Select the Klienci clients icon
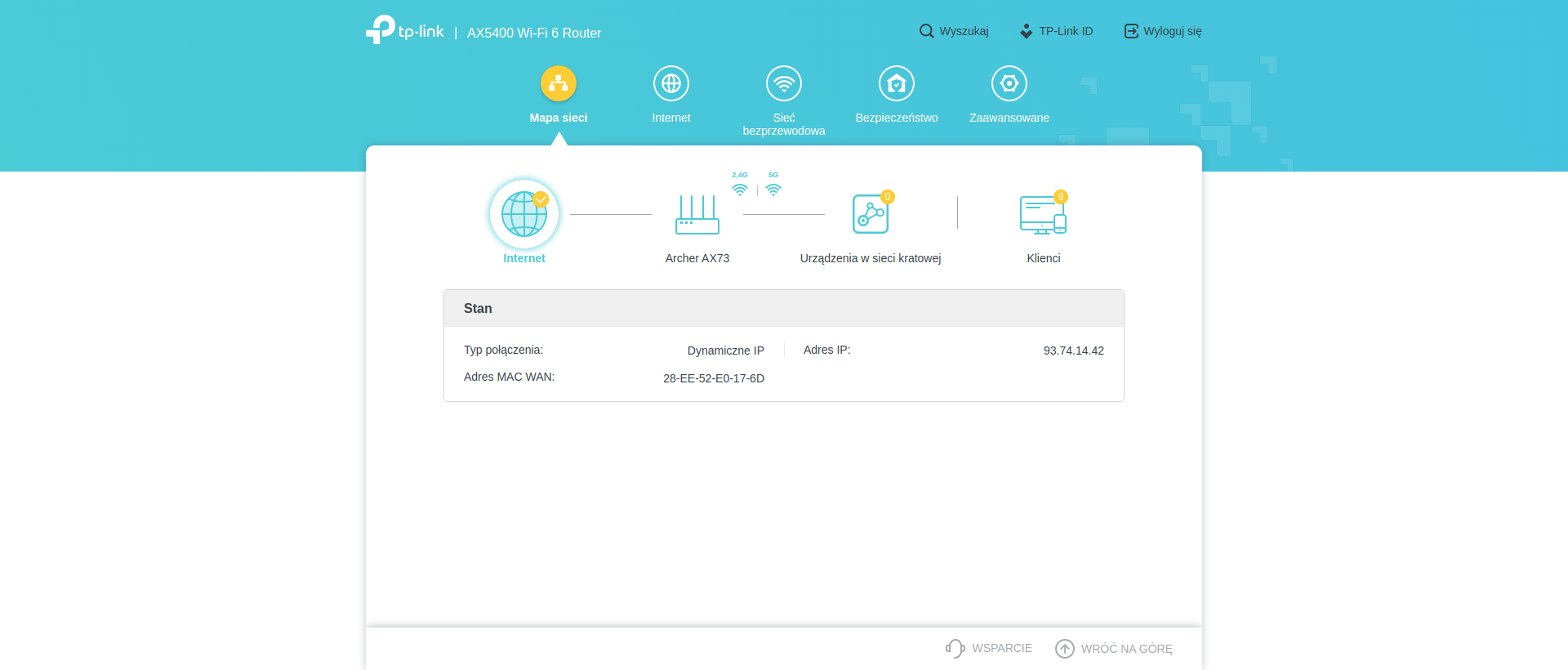1568x670 pixels. 1043,215
